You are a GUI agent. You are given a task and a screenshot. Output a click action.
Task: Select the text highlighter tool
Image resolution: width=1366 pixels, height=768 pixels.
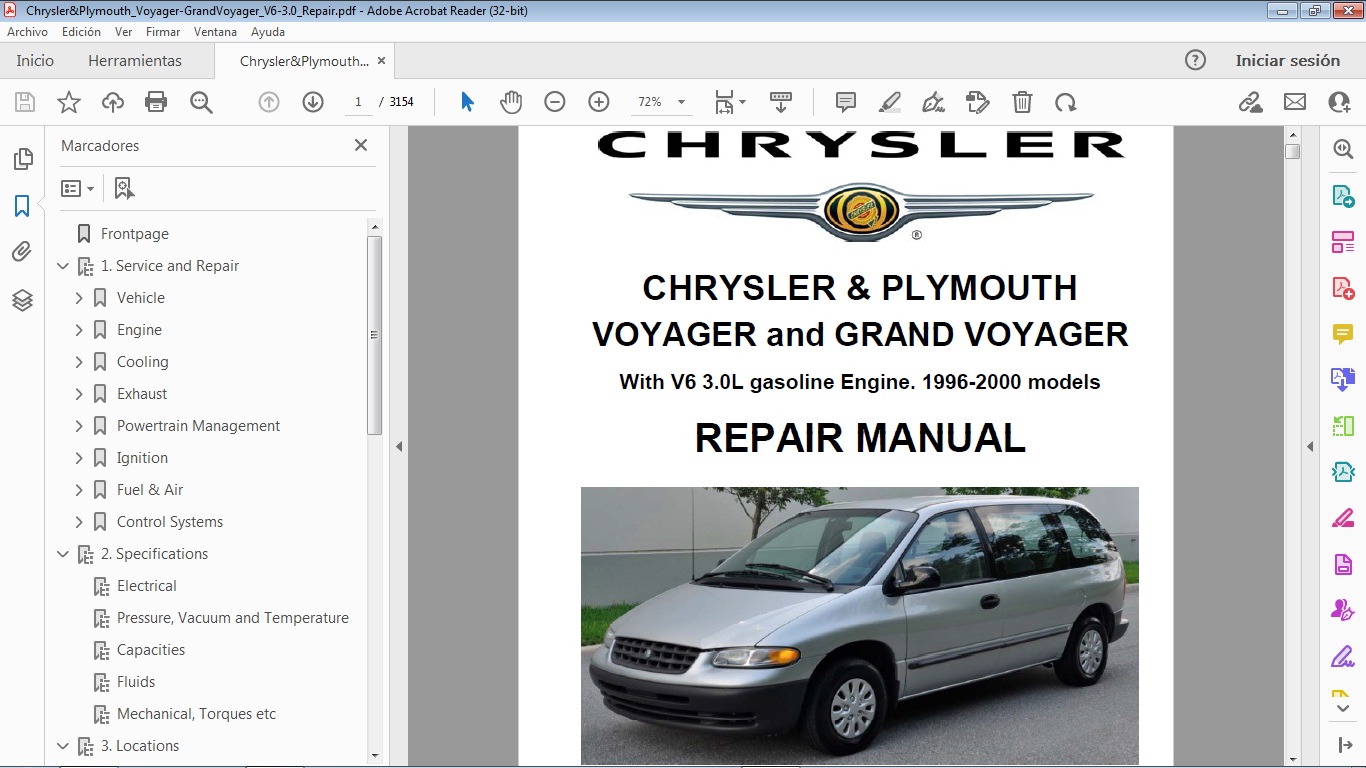tap(889, 101)
